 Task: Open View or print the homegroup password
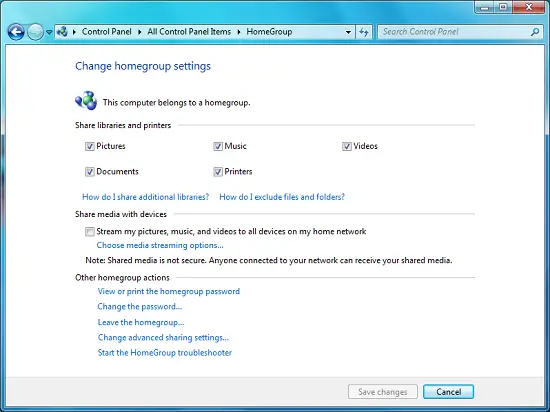169,291
